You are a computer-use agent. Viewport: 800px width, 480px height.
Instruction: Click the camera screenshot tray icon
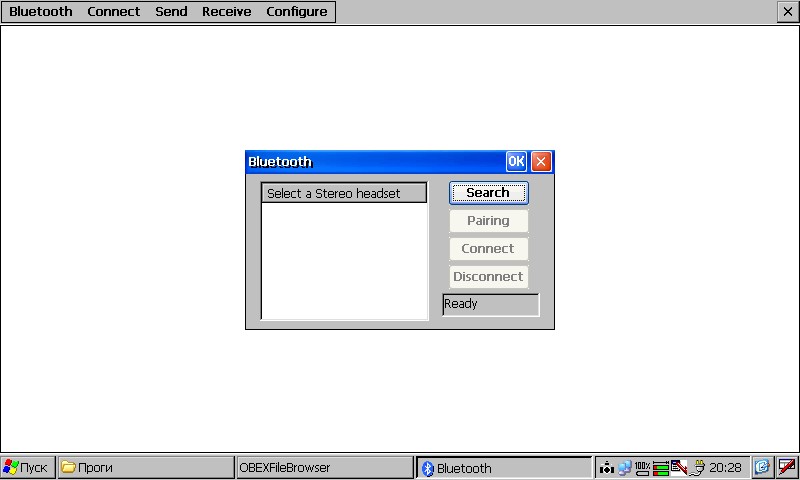click(607, 467)
